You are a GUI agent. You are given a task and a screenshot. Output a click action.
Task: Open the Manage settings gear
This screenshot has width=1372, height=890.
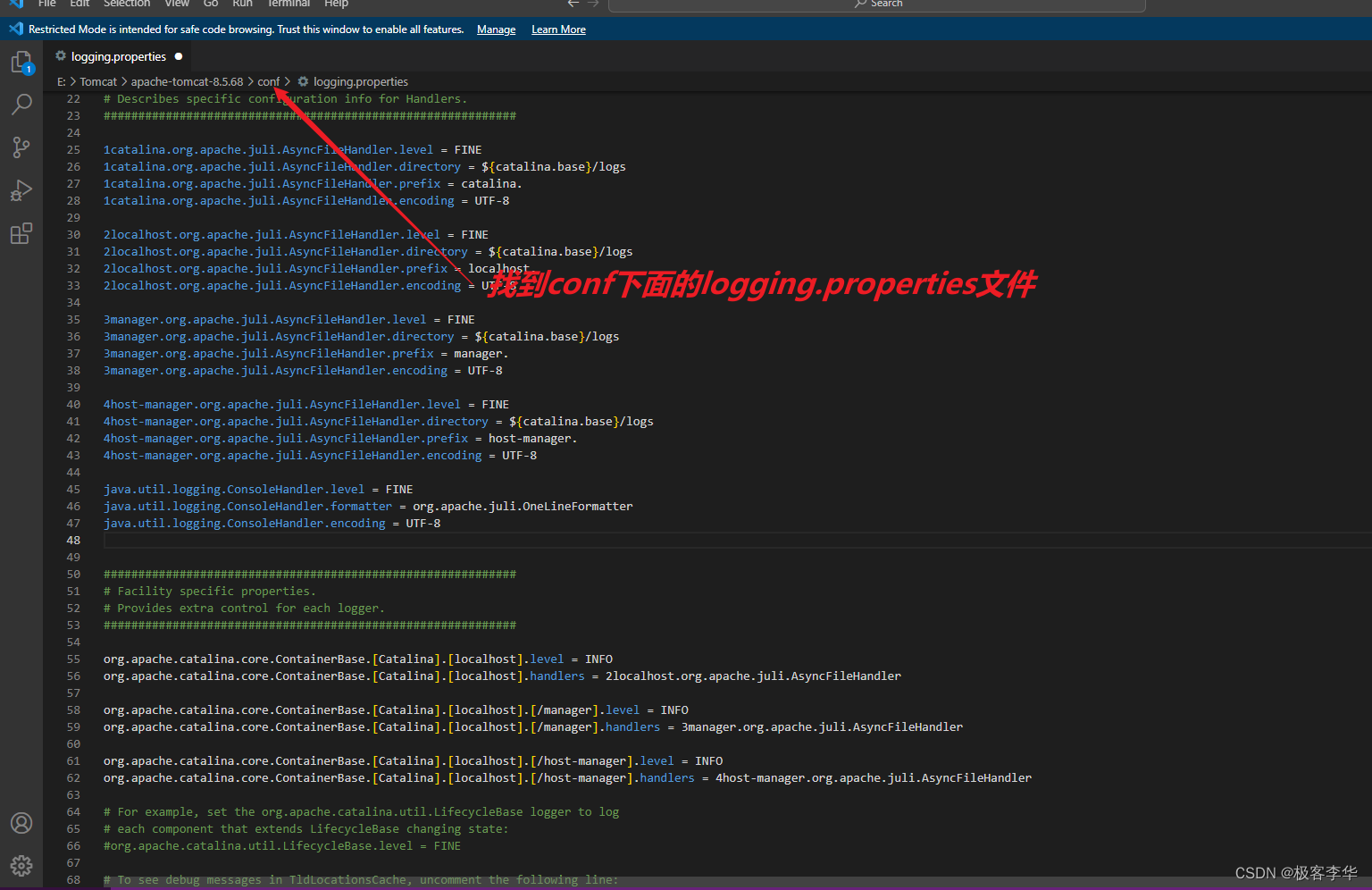click(21, 865)
